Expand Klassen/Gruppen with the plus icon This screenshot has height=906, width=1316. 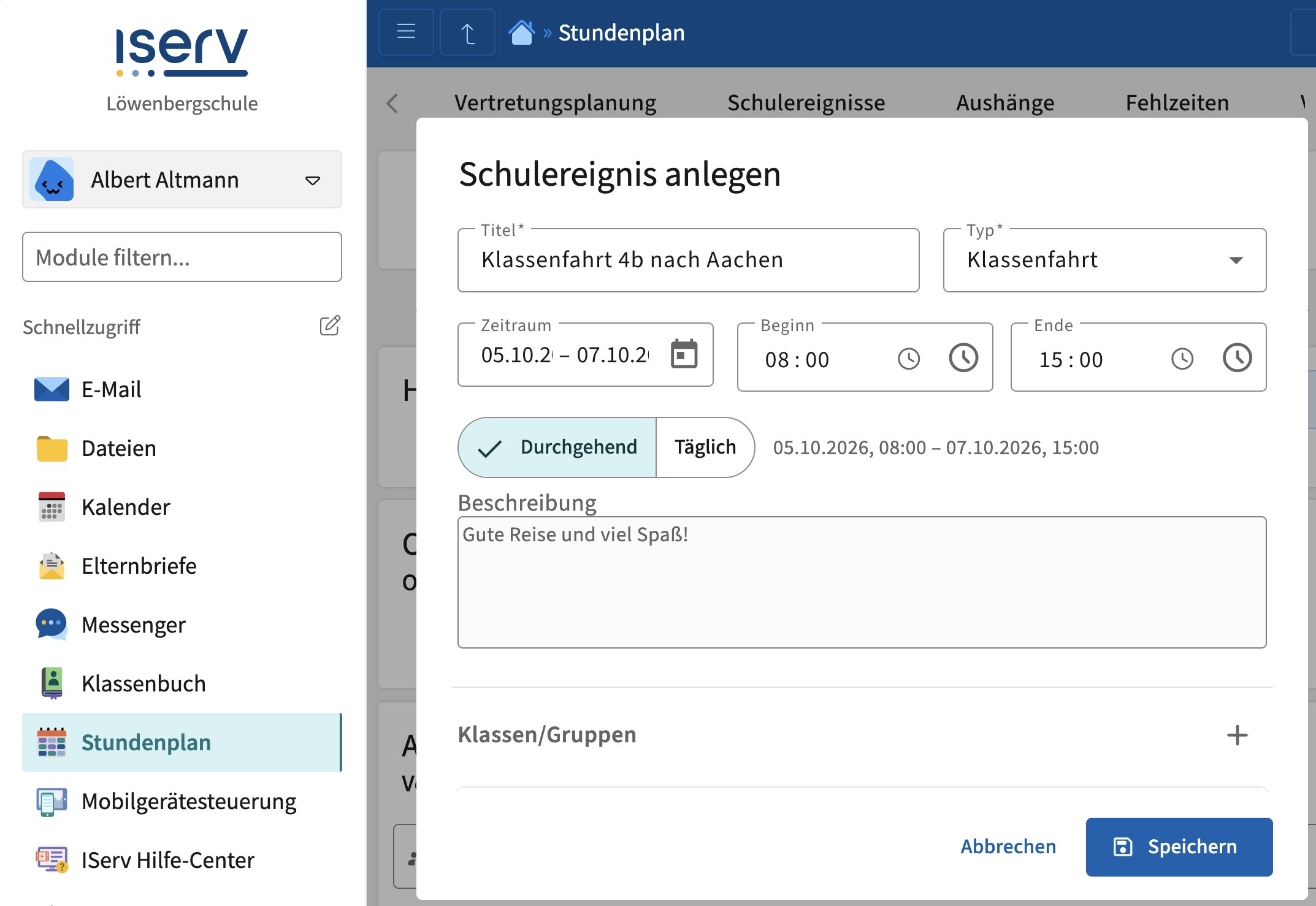pos(1237,735)
